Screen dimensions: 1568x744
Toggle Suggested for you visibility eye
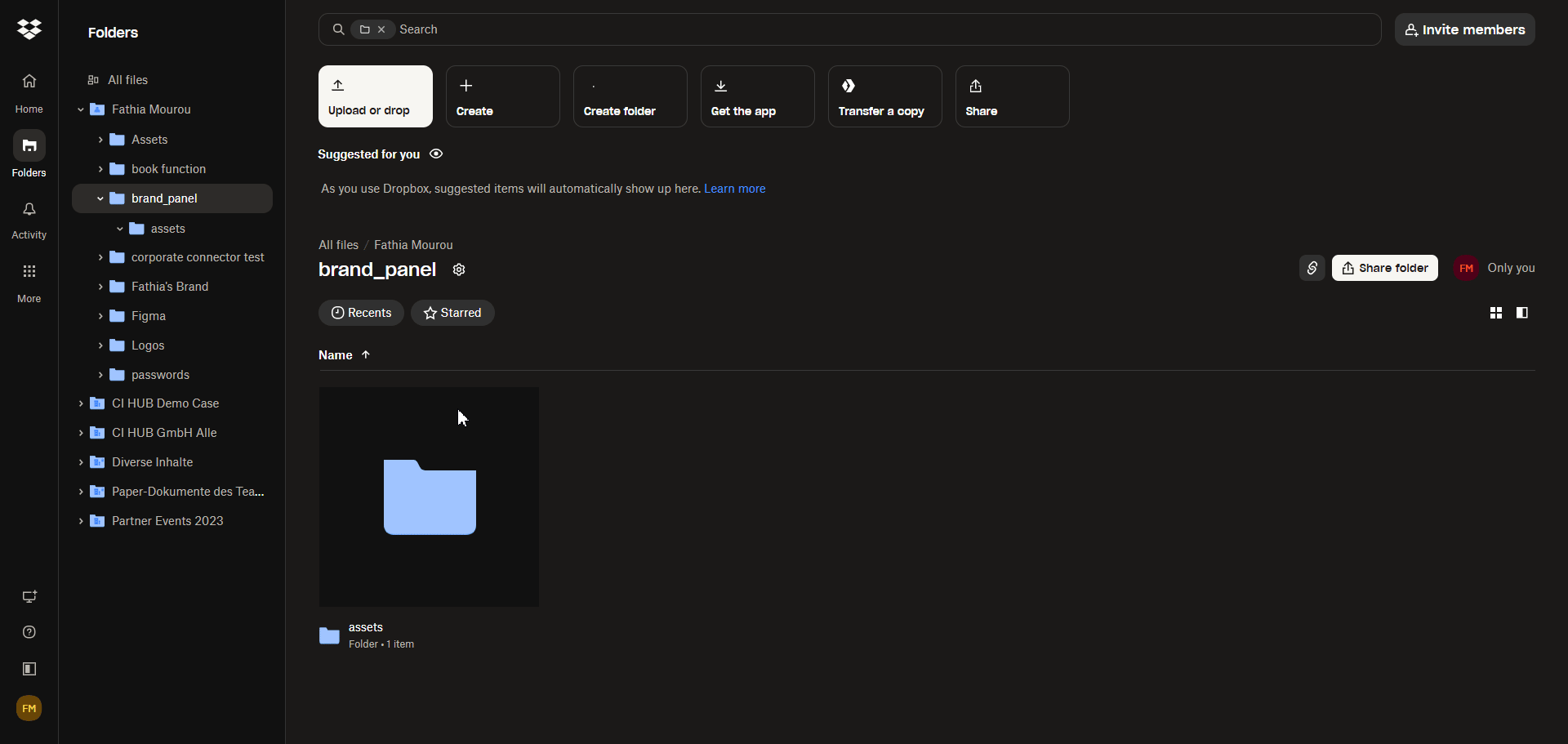tap(436, 154)
